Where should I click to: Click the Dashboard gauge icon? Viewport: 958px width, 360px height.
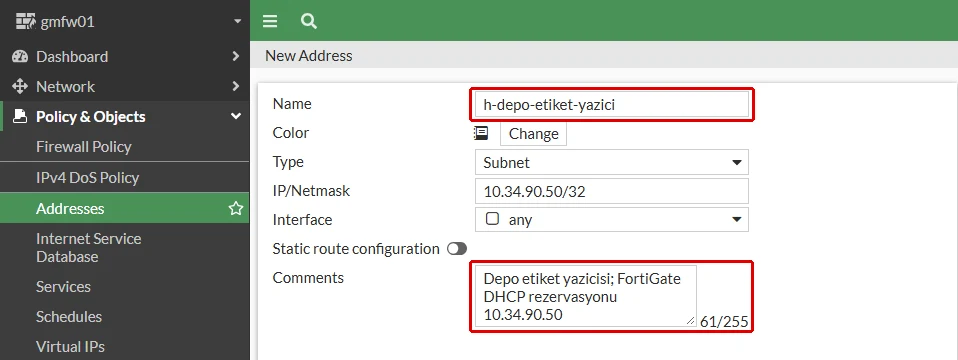[20, 56]
